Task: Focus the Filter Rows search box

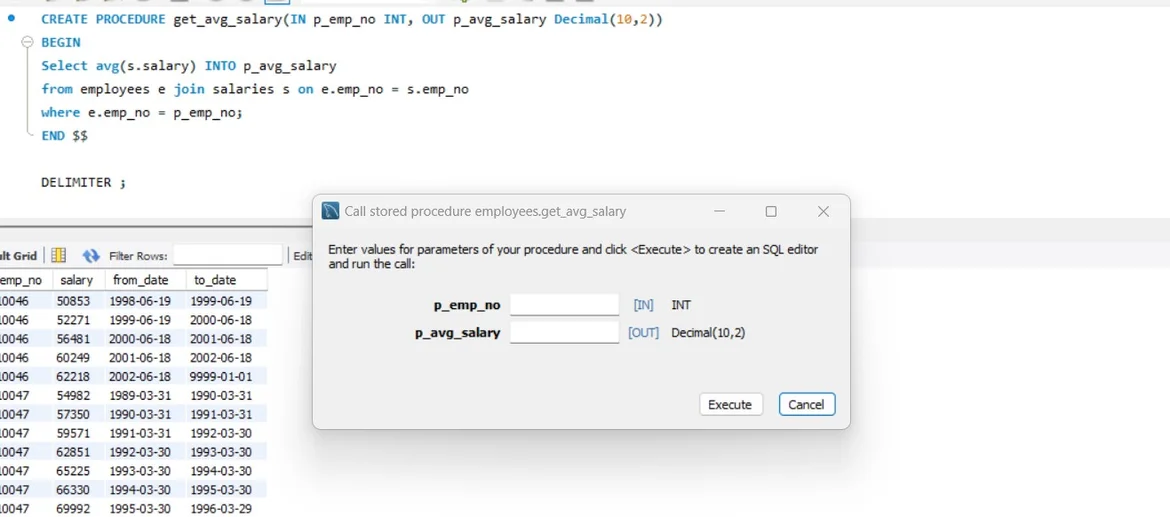Action: tap(227, 256)
